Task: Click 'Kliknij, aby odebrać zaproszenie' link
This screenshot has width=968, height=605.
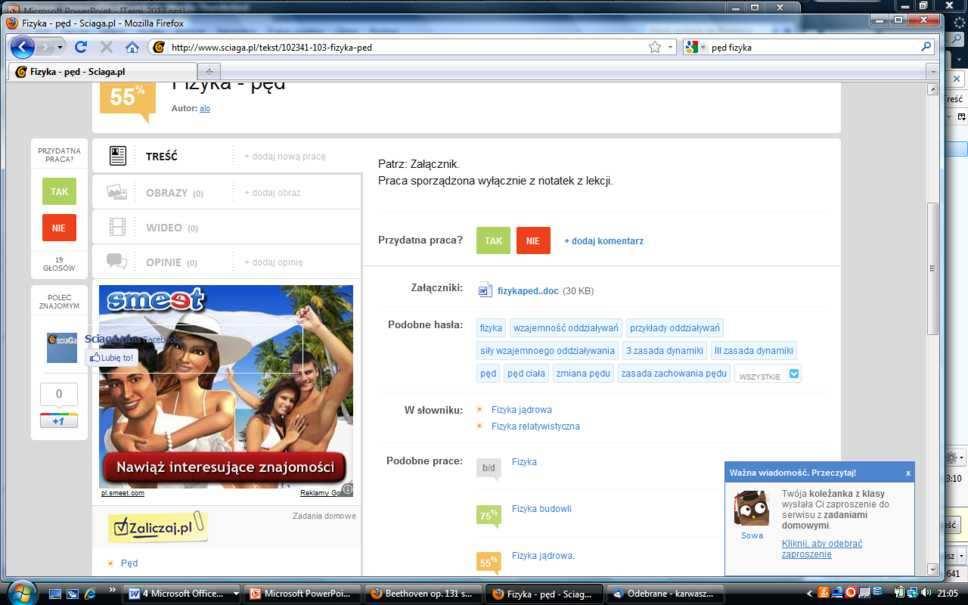Action: [x=822, y=549]
